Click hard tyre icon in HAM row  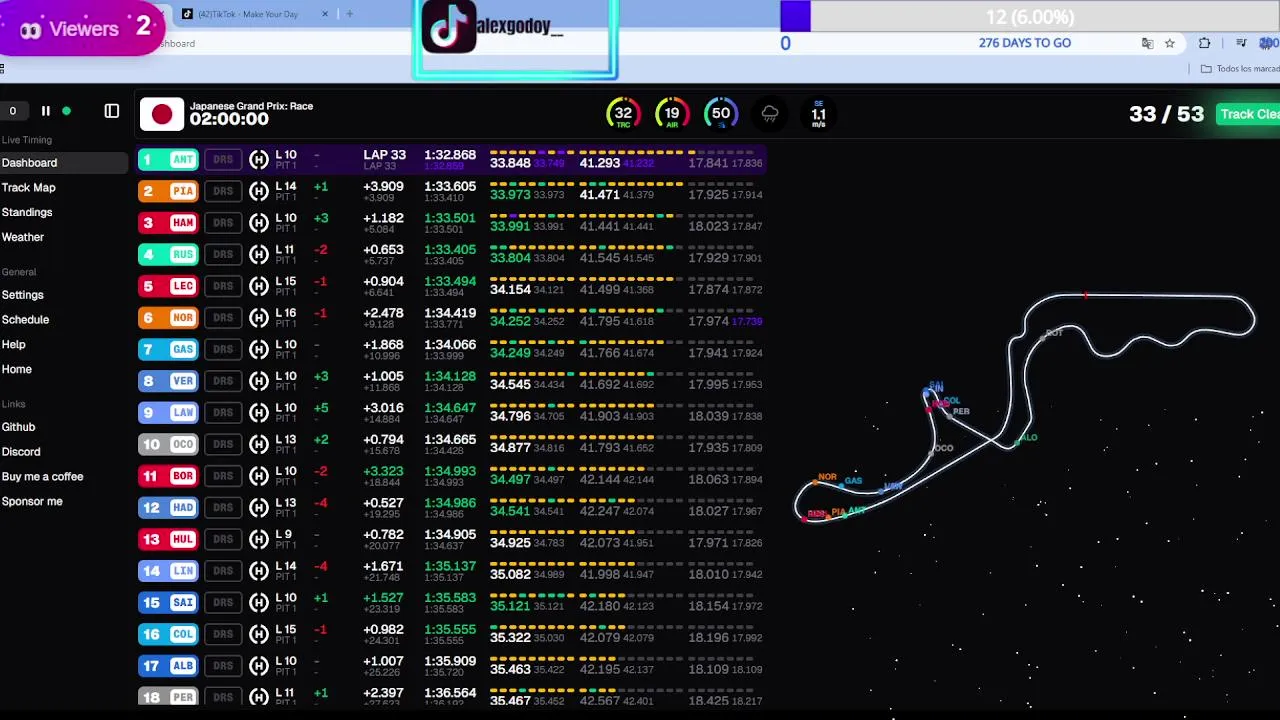259,223
